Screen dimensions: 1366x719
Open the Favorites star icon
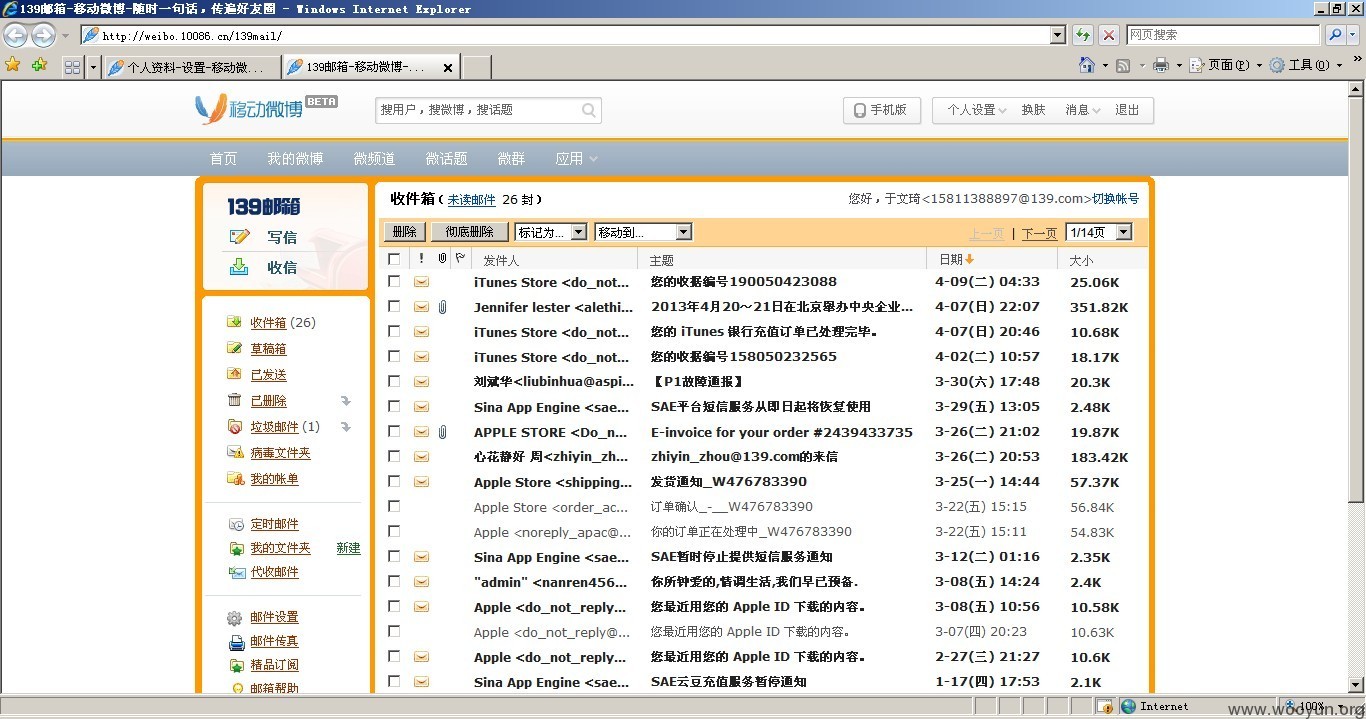tap(13, 65)
